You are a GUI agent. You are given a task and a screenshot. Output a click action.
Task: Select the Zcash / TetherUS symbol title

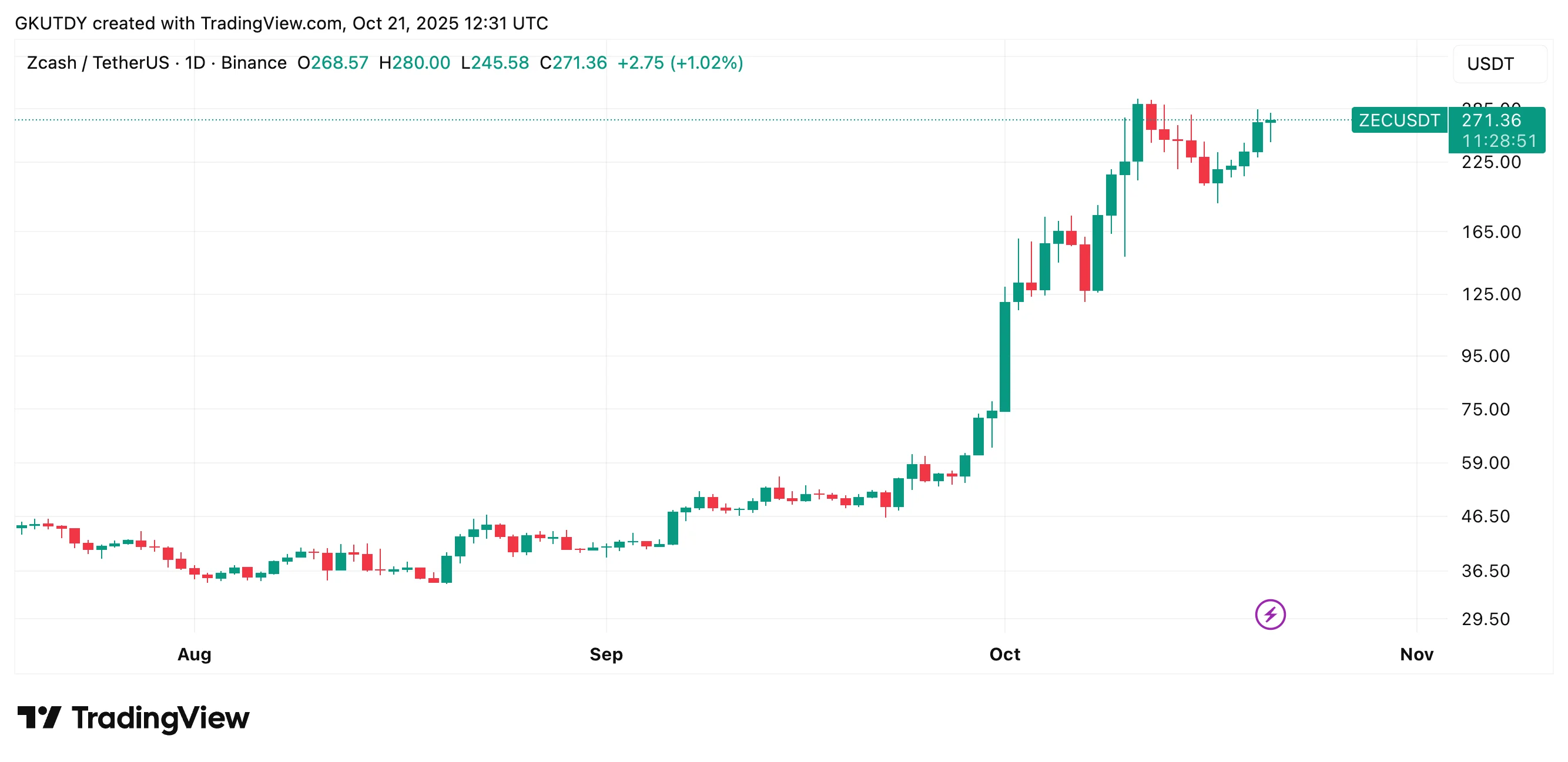click(x=98, y=63)
